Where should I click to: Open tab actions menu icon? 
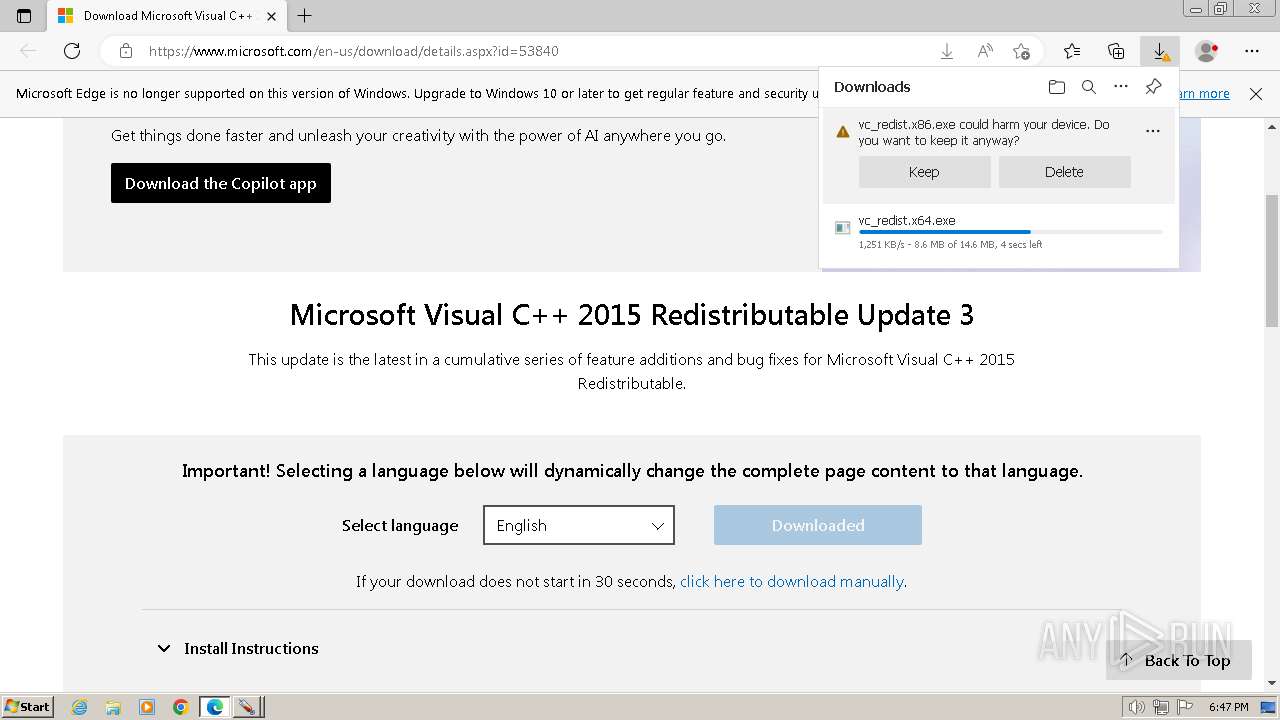click(24, 16)
